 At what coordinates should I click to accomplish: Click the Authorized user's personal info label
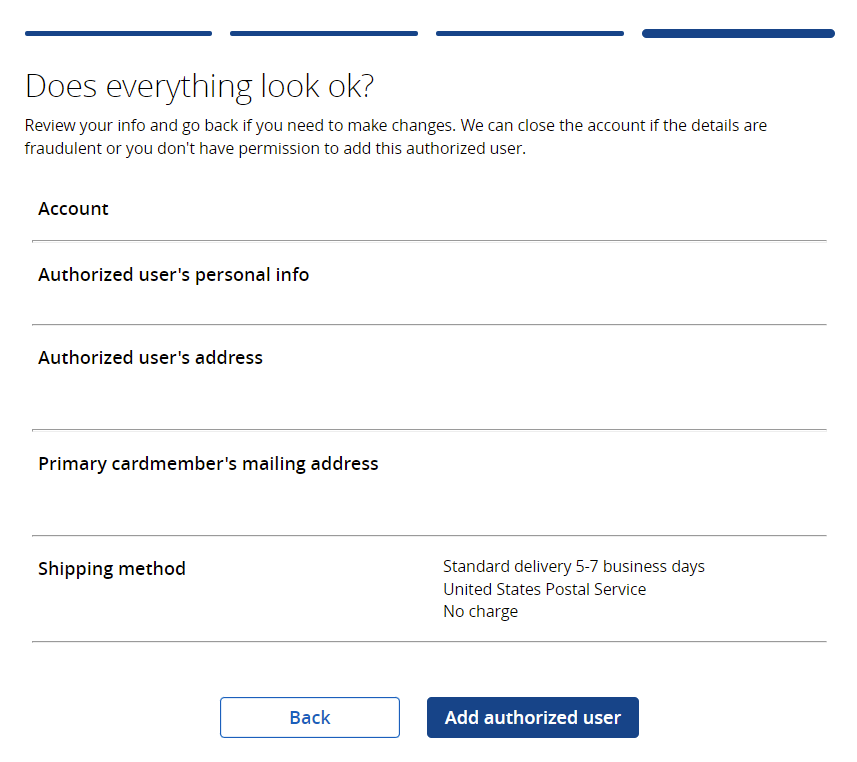pos(173,274)
